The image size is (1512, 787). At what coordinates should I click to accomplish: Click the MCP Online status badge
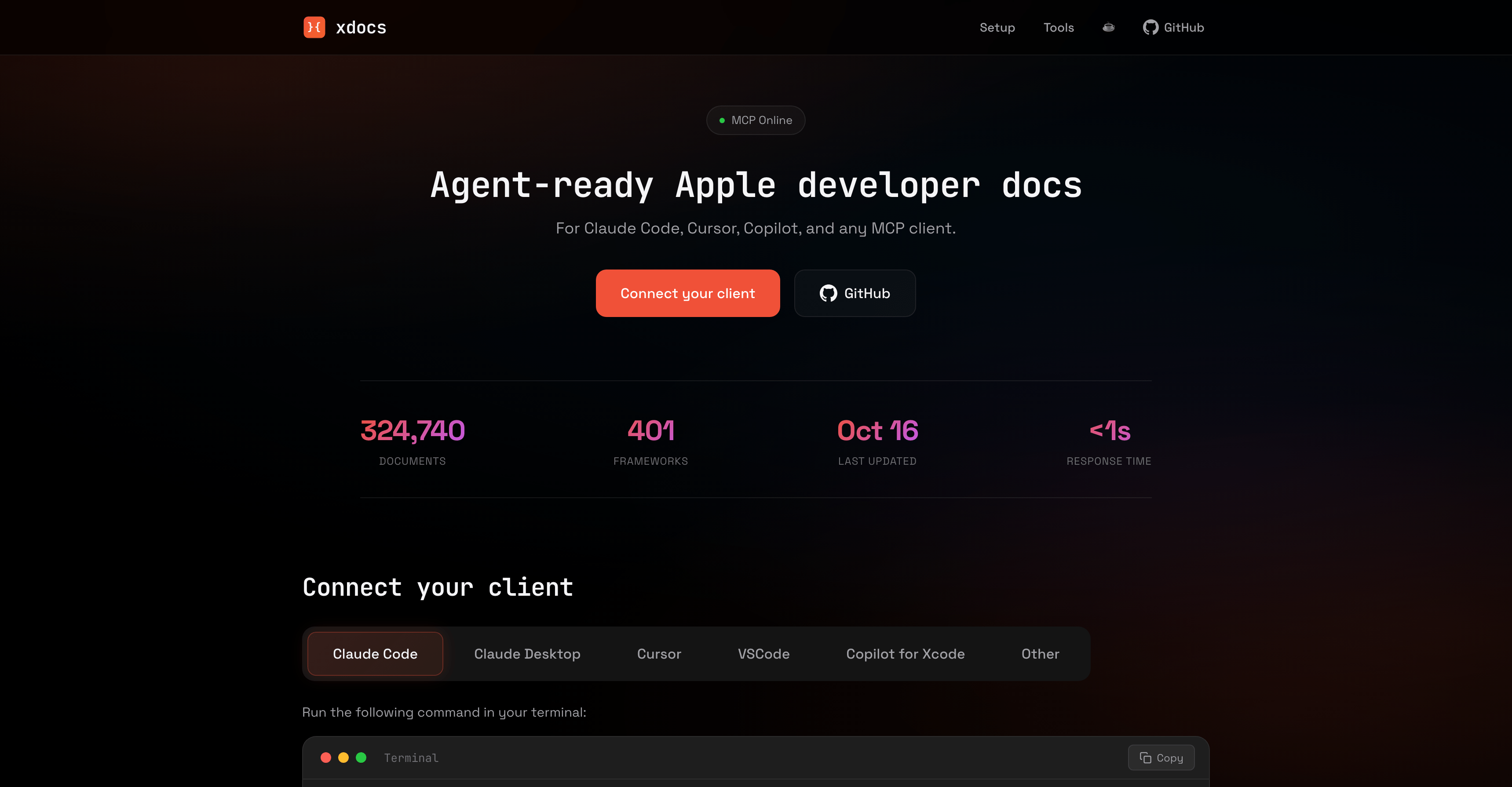click(x=756, y=120)
